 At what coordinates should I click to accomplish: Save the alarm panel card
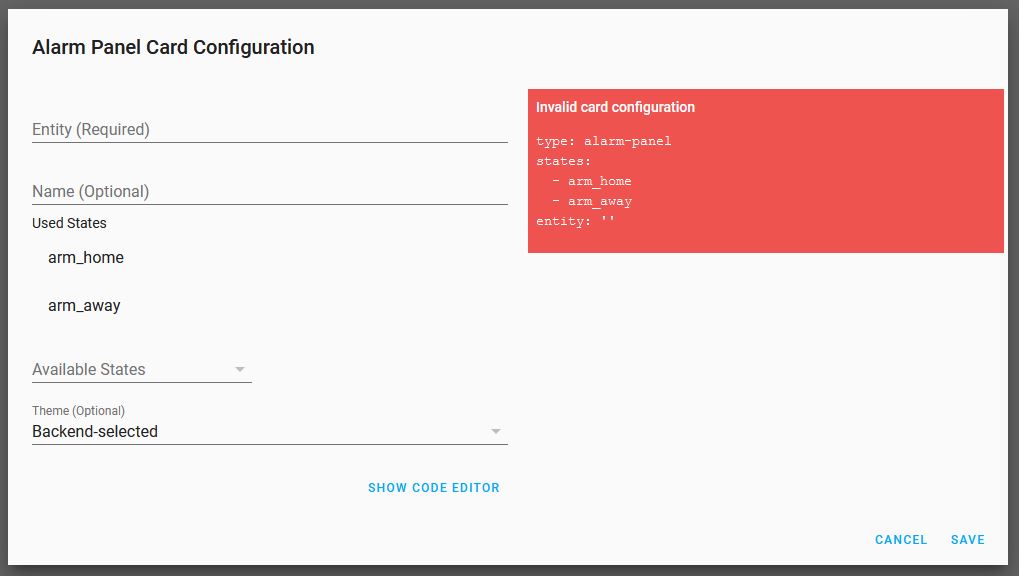[x=968, y=540]
